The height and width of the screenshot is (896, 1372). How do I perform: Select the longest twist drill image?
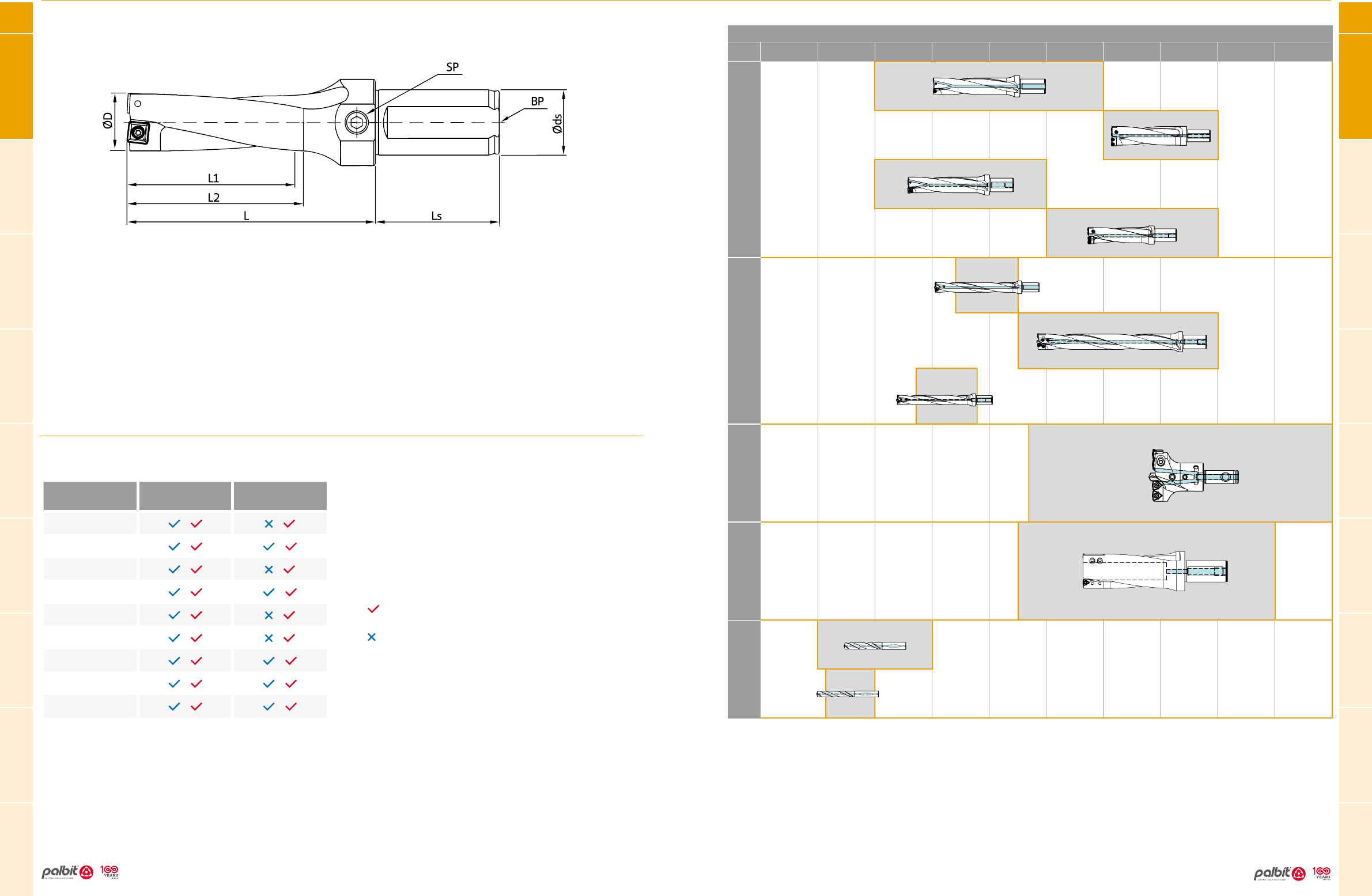pyautogui.click(x=1122, y=341)
